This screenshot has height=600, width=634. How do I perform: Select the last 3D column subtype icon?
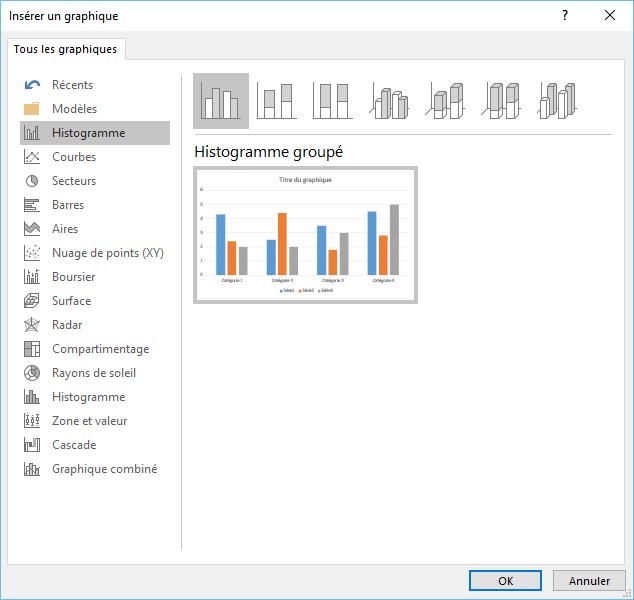(559, 101)
